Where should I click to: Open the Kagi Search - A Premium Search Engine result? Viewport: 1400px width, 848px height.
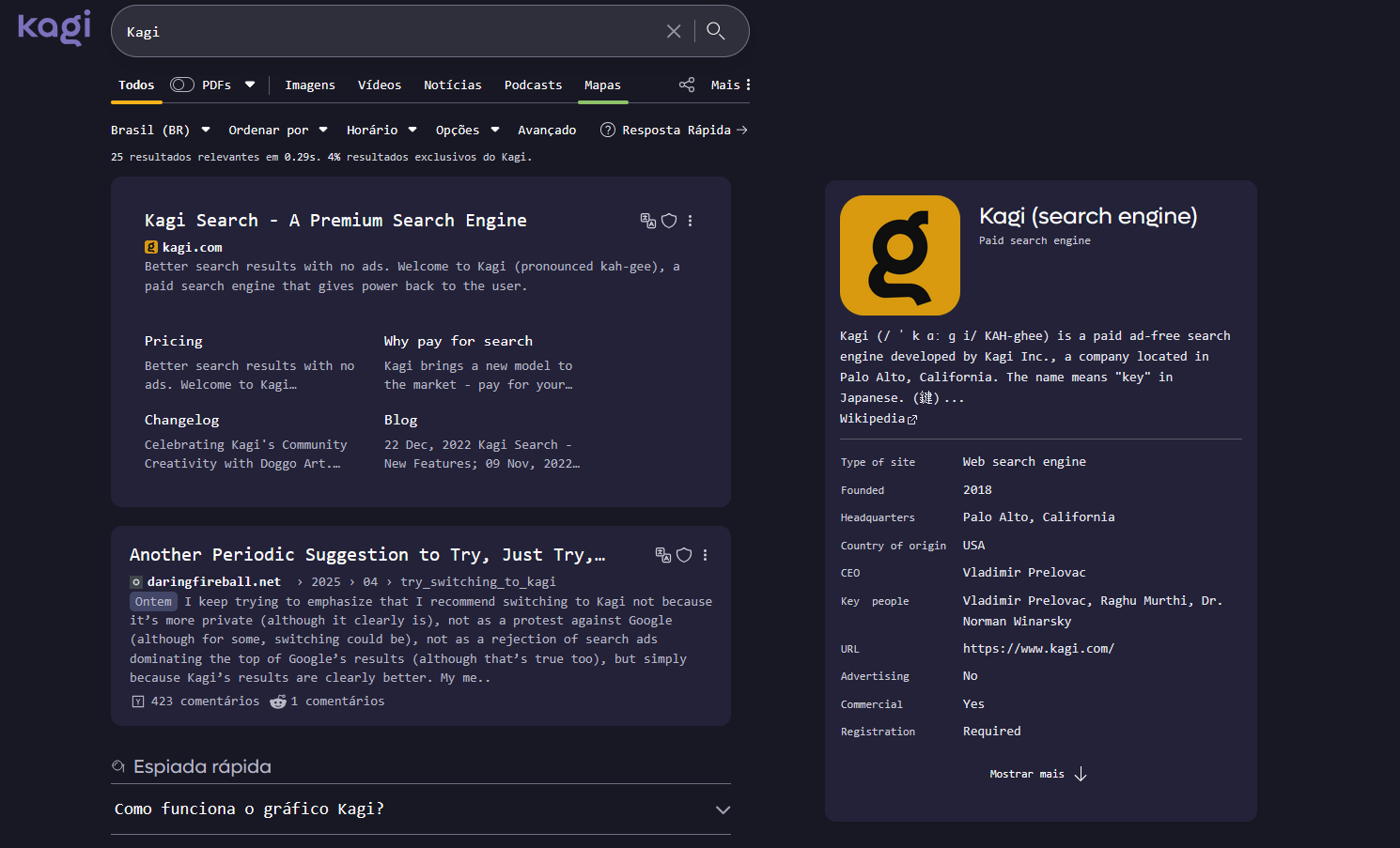click(x=335, y=220)
